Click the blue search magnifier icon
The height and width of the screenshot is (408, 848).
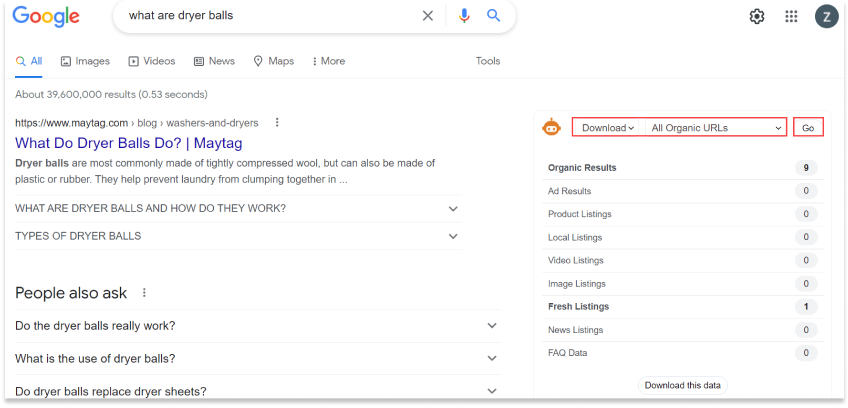(493, 16)
